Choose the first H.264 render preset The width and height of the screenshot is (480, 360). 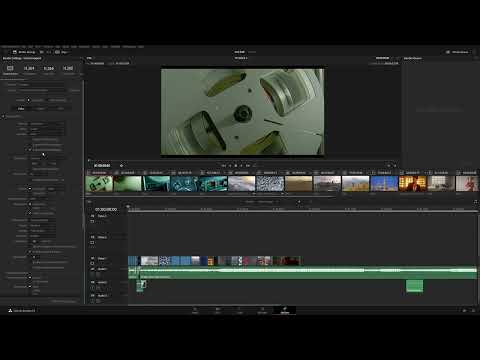pos(29,69)
